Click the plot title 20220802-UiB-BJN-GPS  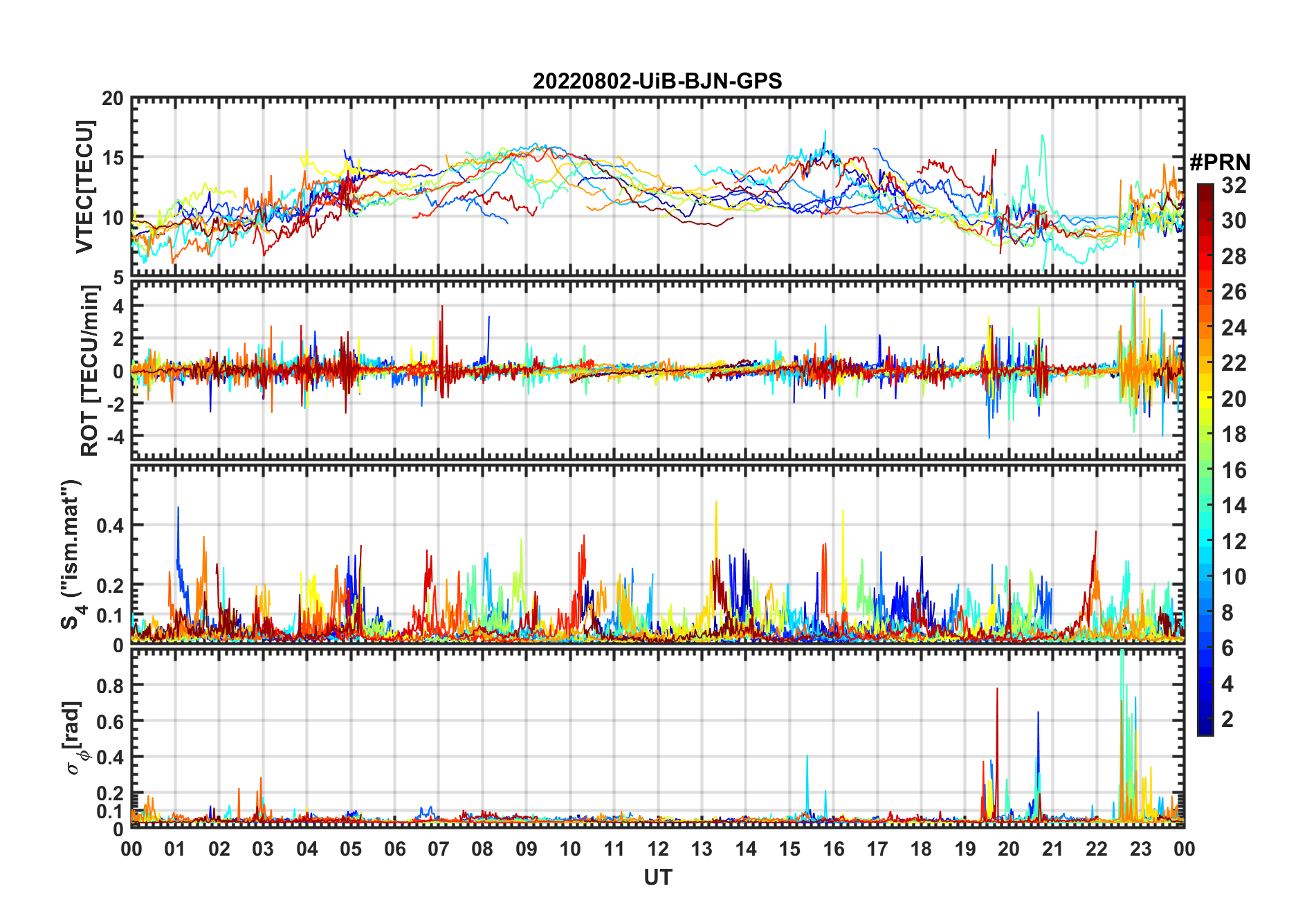click(x=657, y=82)
